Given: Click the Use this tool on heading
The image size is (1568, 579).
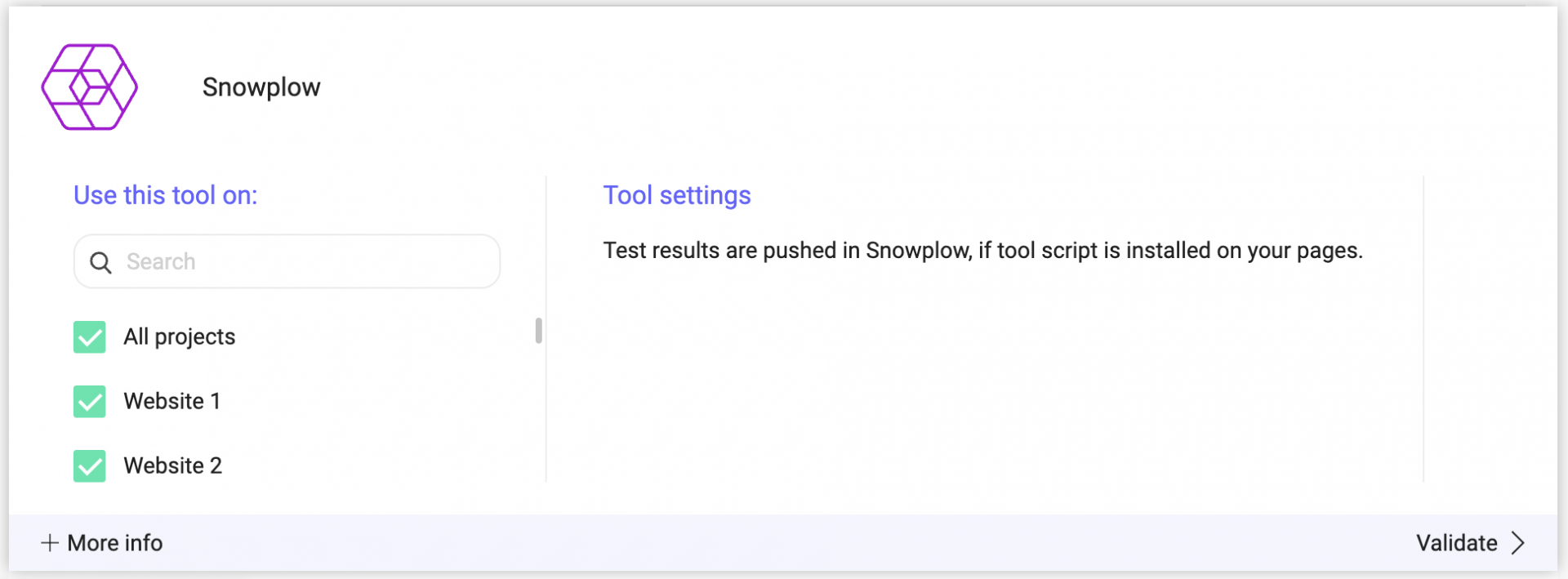Looking at the screenshot, I should 166,195.
